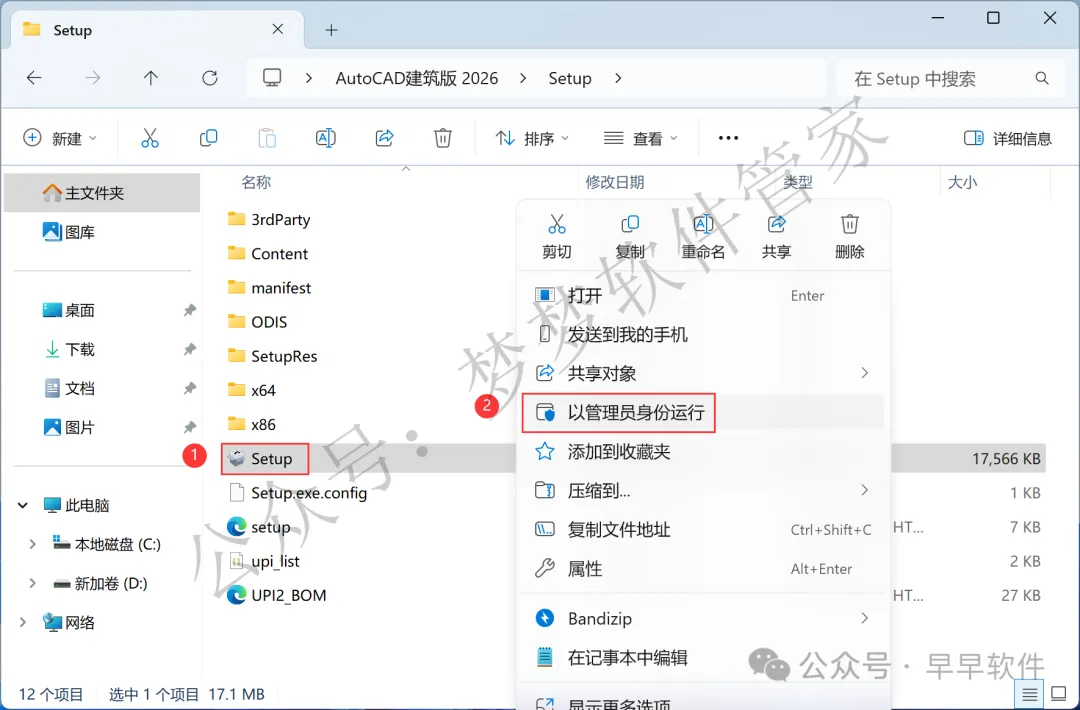Click the Setup breadcrumb in the address bar
Screen dimensions: 1080x710
point(570,79)
